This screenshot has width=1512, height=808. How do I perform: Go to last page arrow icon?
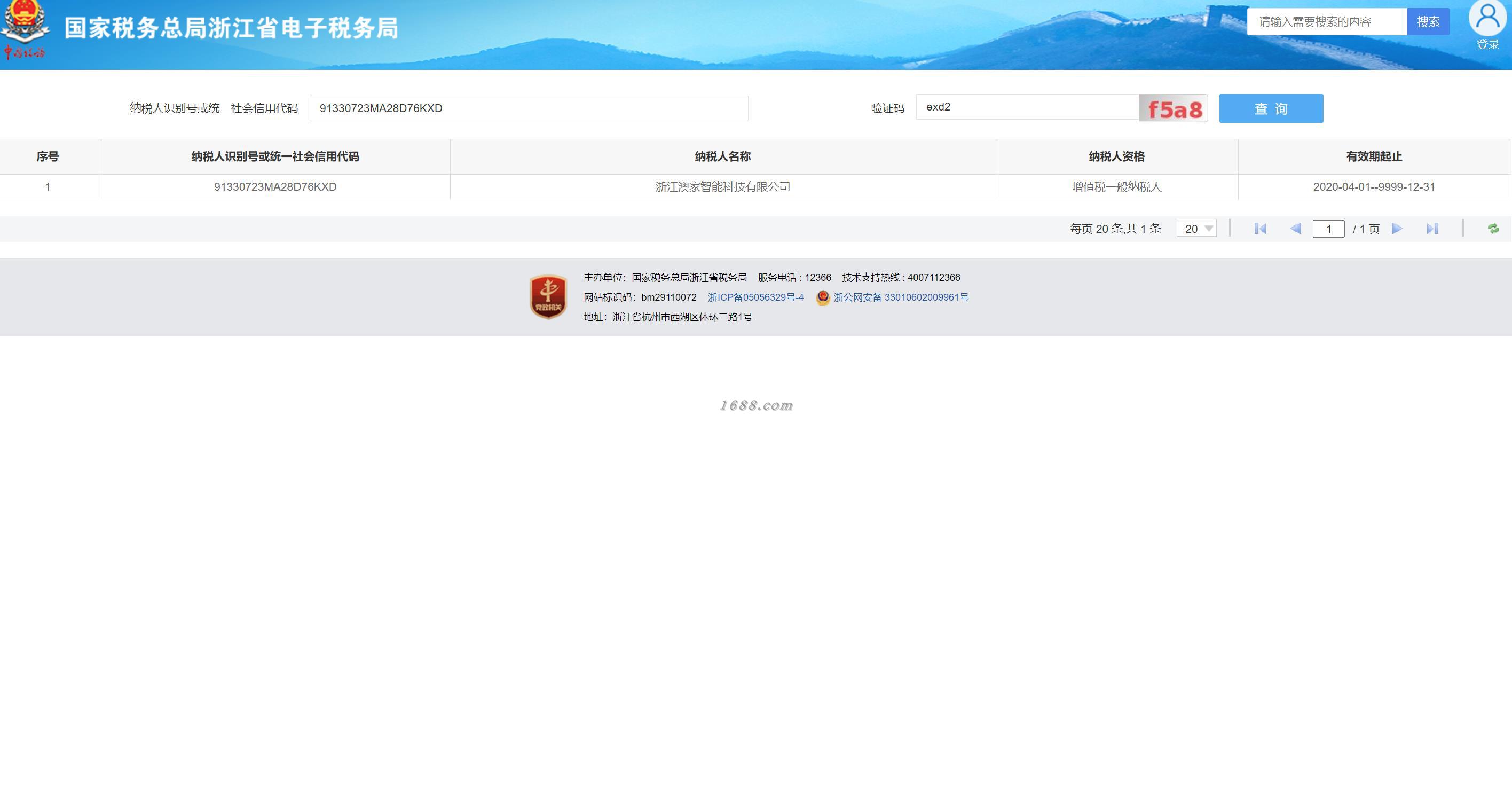(1432, 229)
